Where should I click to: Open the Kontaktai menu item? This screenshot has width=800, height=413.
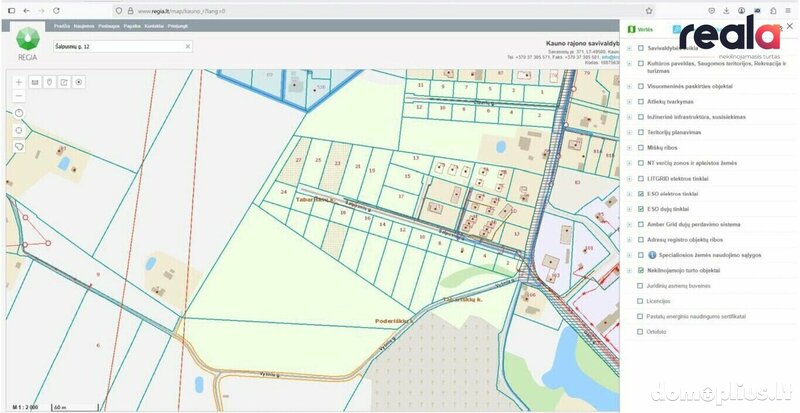click(x=154, y=26)
